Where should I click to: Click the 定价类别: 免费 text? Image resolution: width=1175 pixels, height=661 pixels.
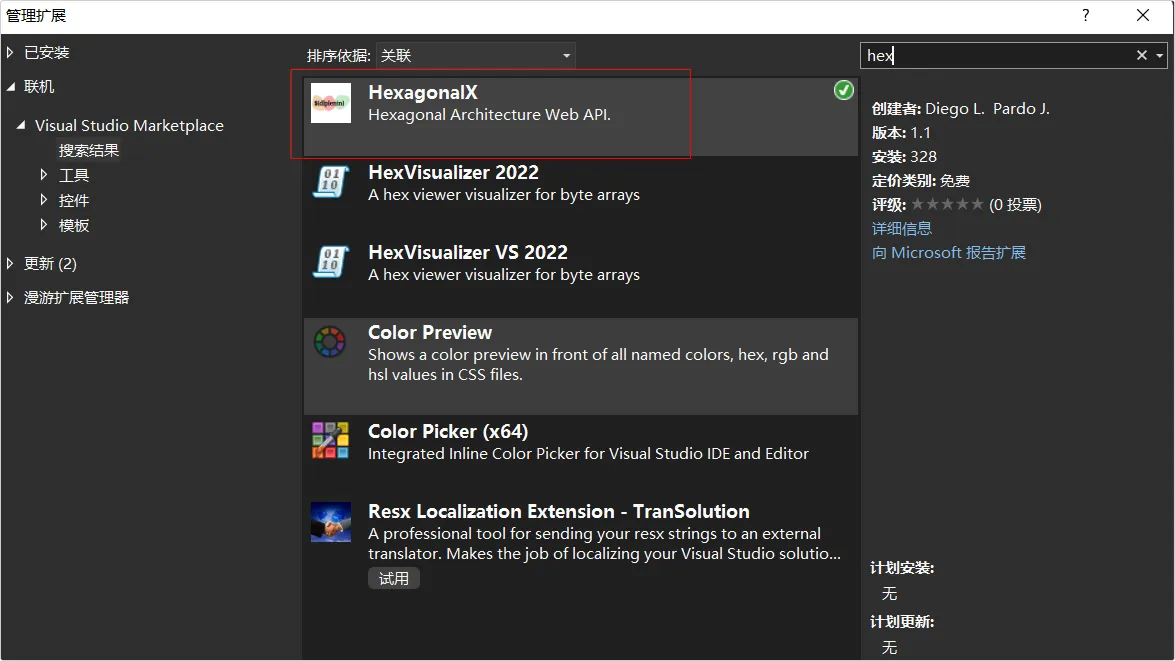pyautogui.click(x=920, y=181)
